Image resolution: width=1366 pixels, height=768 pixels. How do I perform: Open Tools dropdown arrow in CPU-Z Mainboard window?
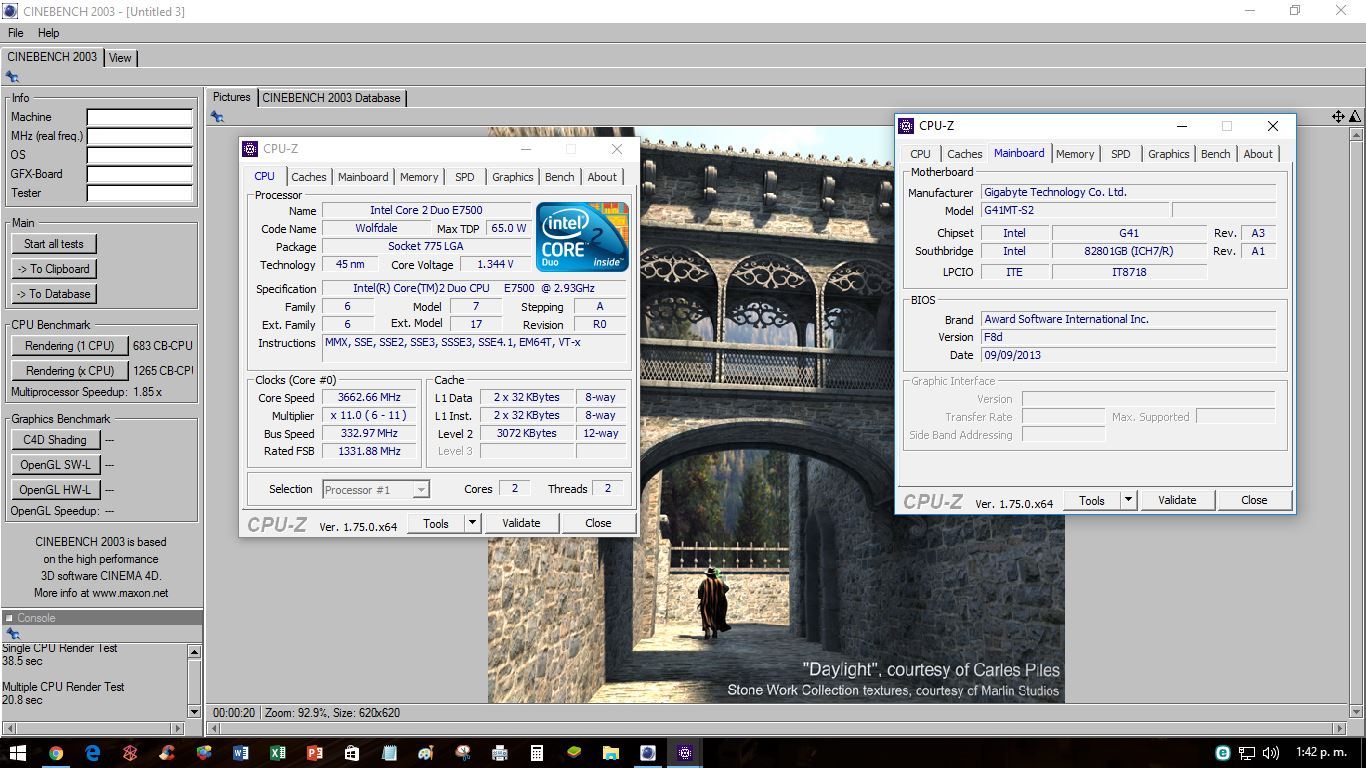pos(1128,500)
